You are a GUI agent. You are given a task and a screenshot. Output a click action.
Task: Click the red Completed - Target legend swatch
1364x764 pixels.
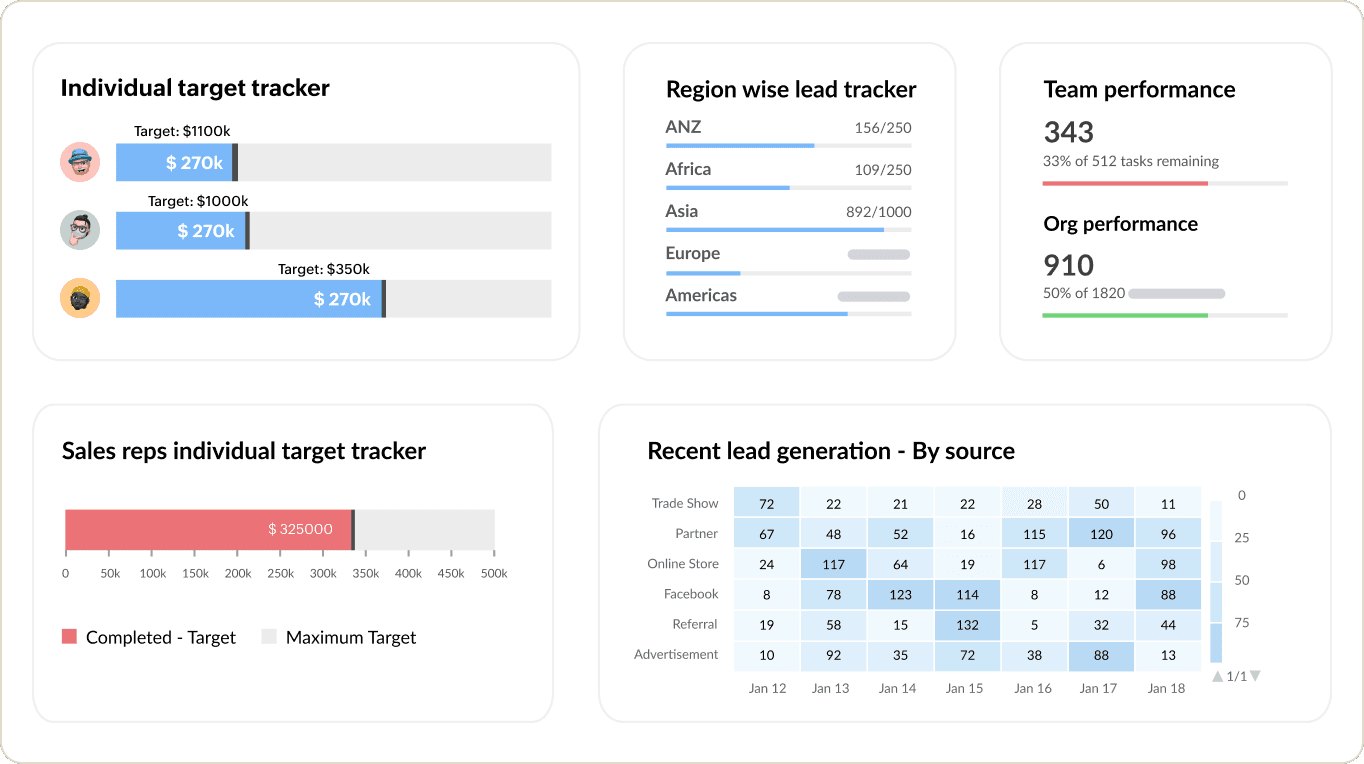click(x=68, y=637)
